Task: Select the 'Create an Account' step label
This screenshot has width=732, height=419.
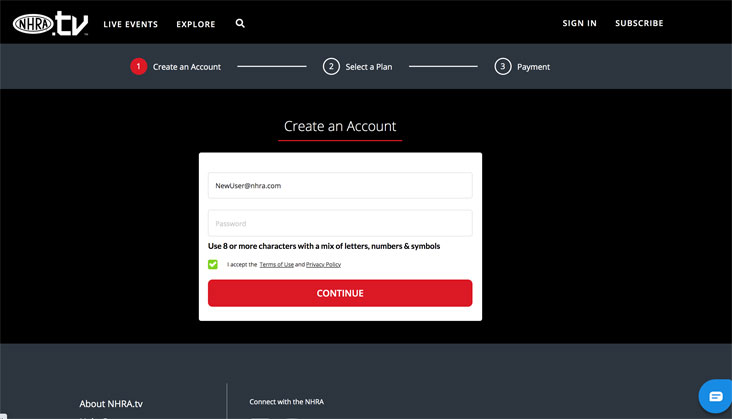Action: pos(187,67)
